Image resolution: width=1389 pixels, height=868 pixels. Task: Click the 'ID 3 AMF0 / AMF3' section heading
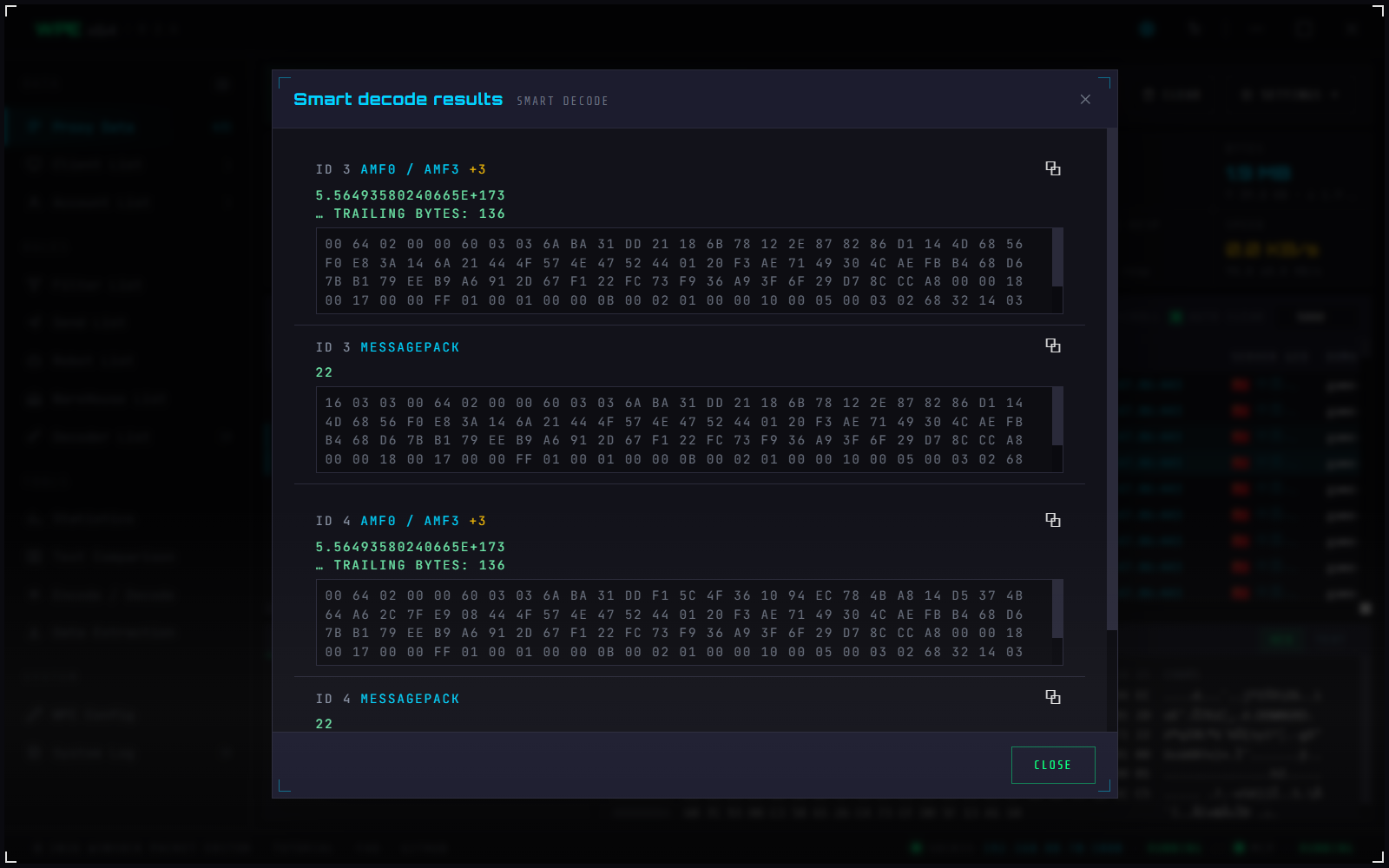(387, 169)
